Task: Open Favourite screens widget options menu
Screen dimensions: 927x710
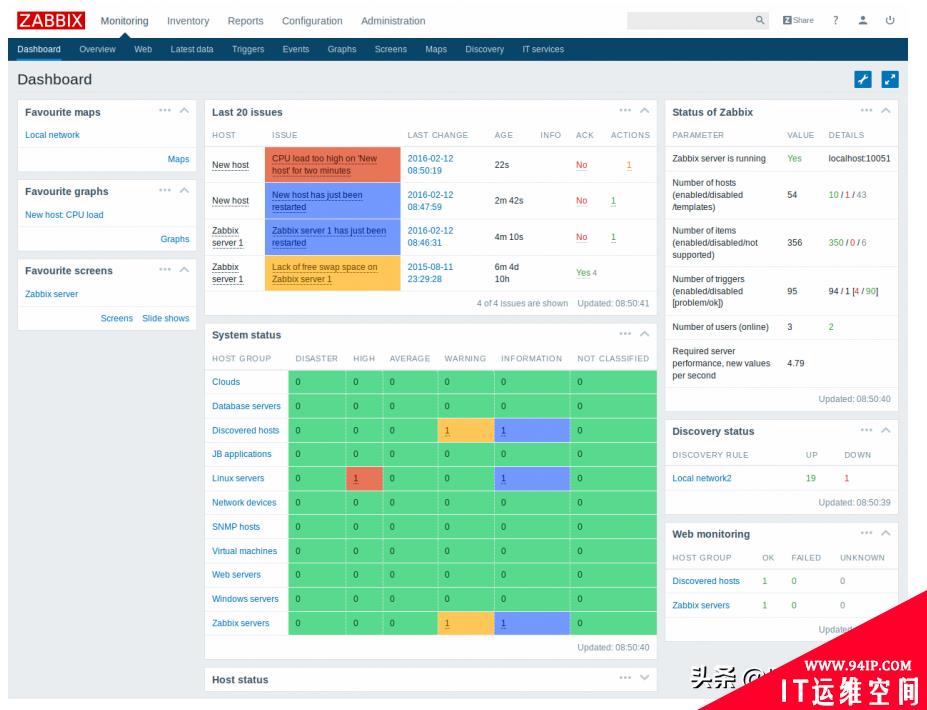Action: [165, 270]
